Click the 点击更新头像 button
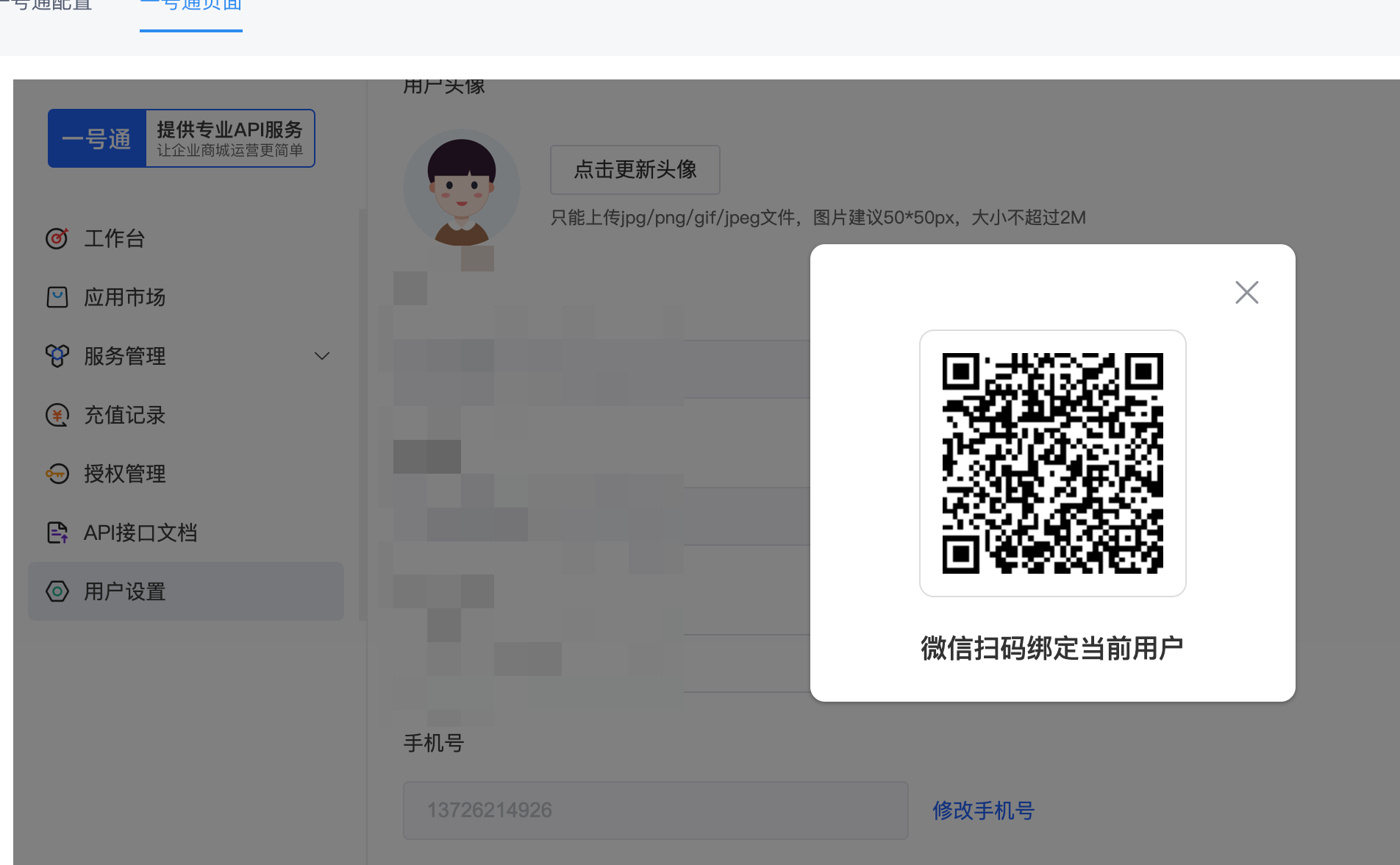 click(635, 170)
